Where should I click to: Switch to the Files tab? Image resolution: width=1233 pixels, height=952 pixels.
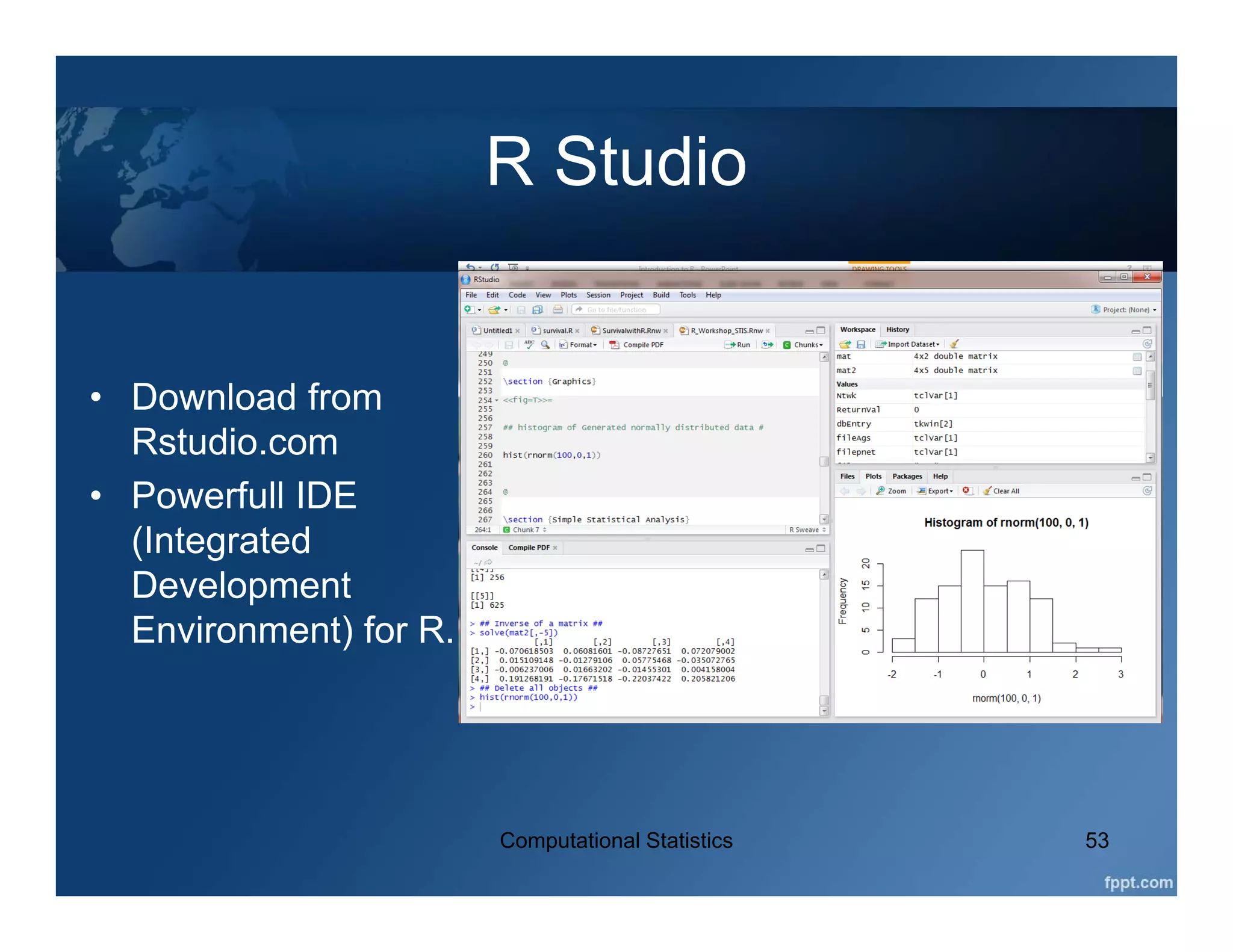coord(847,477)
